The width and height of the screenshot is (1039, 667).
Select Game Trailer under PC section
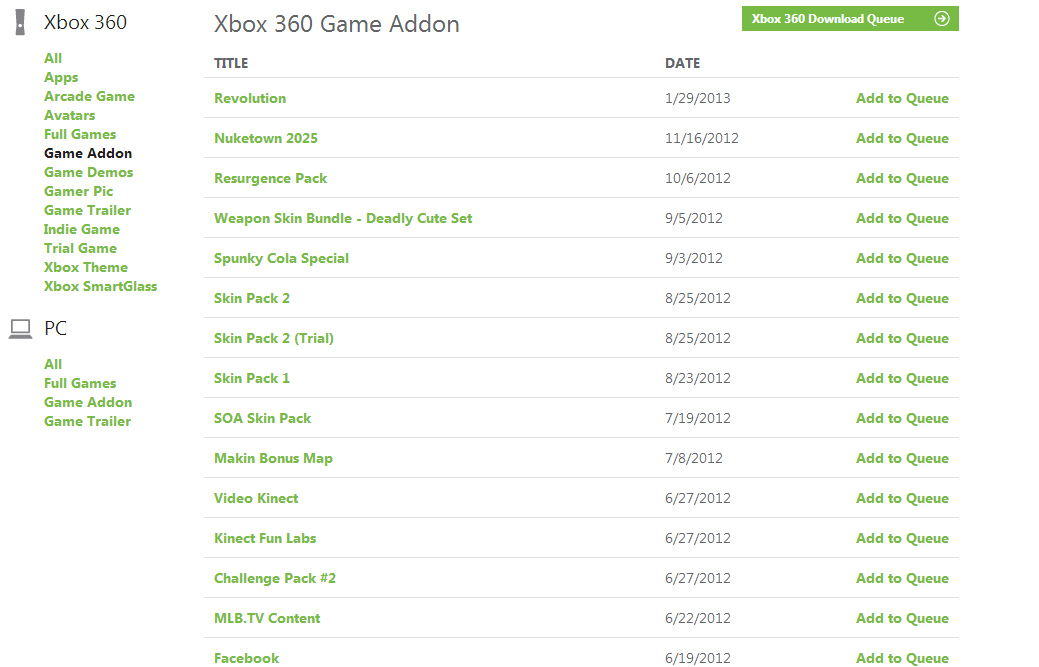pyautogui.click(x=87, y=421)
